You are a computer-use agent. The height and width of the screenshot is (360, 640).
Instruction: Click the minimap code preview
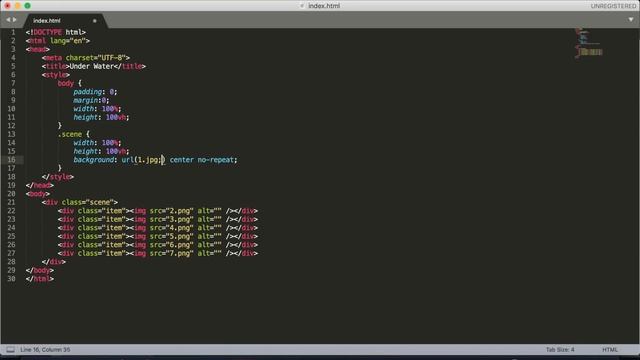pos(588,43)
